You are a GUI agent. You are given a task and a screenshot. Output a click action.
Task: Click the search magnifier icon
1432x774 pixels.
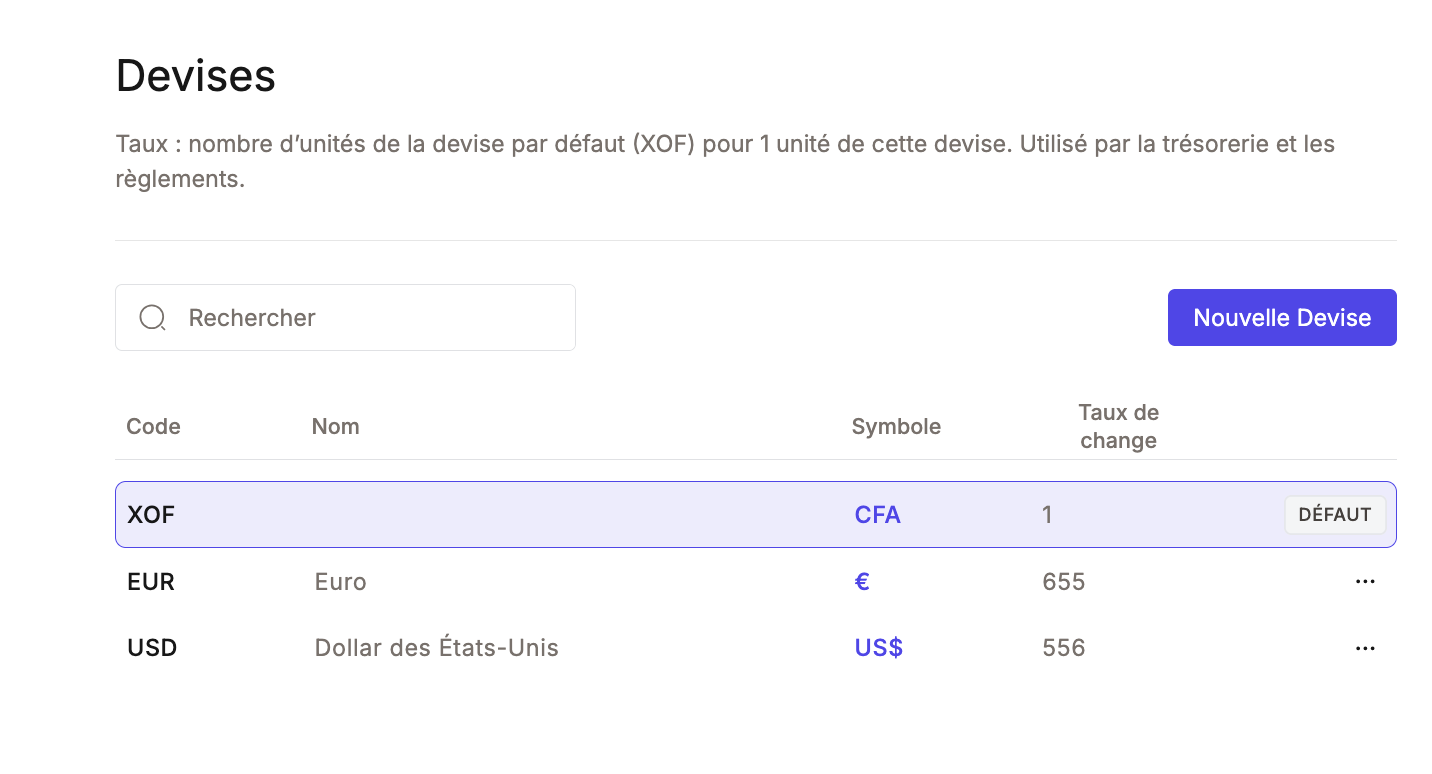tap(152, 318)
